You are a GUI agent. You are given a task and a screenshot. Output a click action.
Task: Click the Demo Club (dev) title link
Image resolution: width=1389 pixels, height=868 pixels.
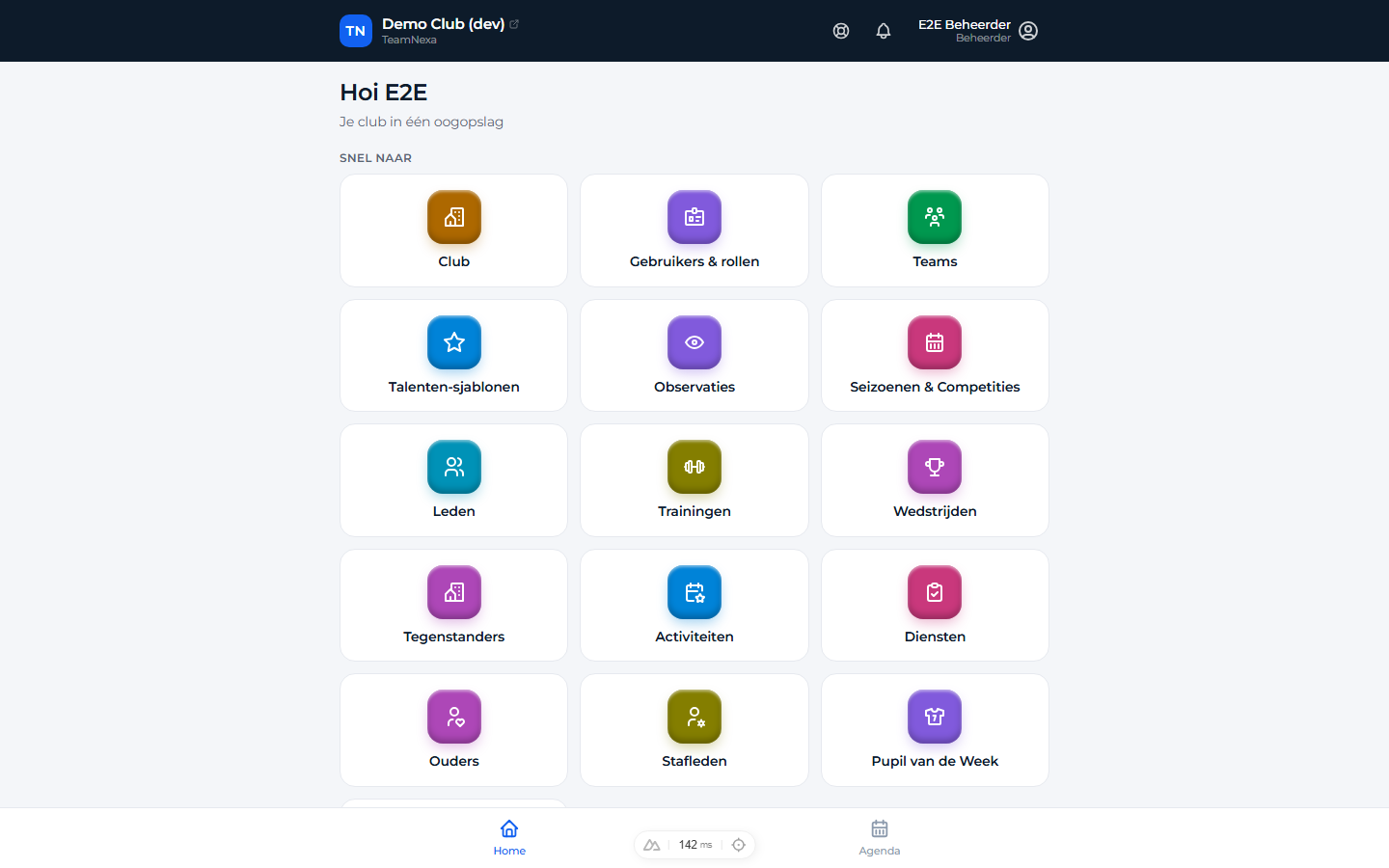tap(443, 23)
